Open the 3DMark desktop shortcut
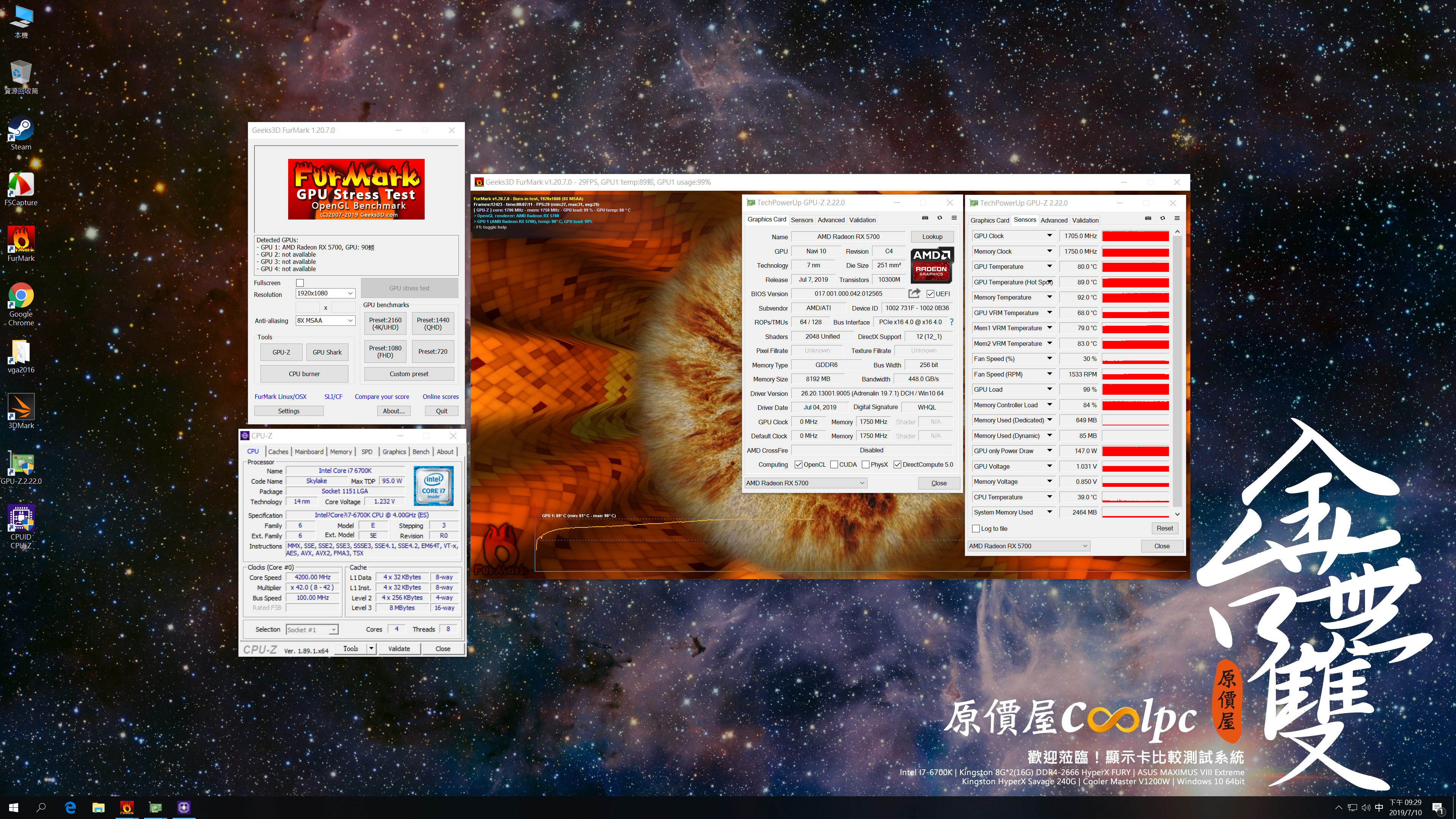Viewport: 1456px width, 819px height. click(x=21, y=411)
